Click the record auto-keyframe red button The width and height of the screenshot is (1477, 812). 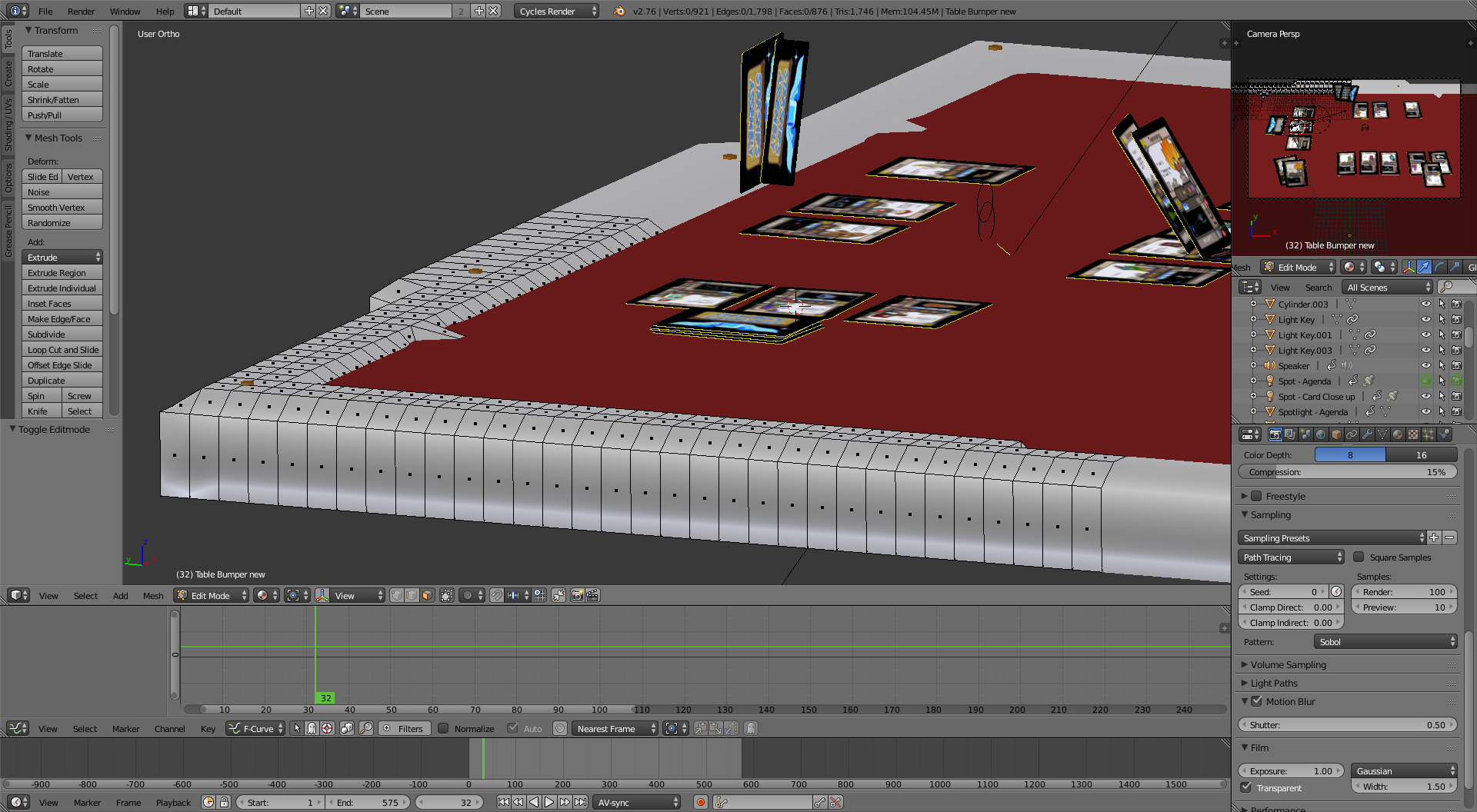[x=701, y=802]
